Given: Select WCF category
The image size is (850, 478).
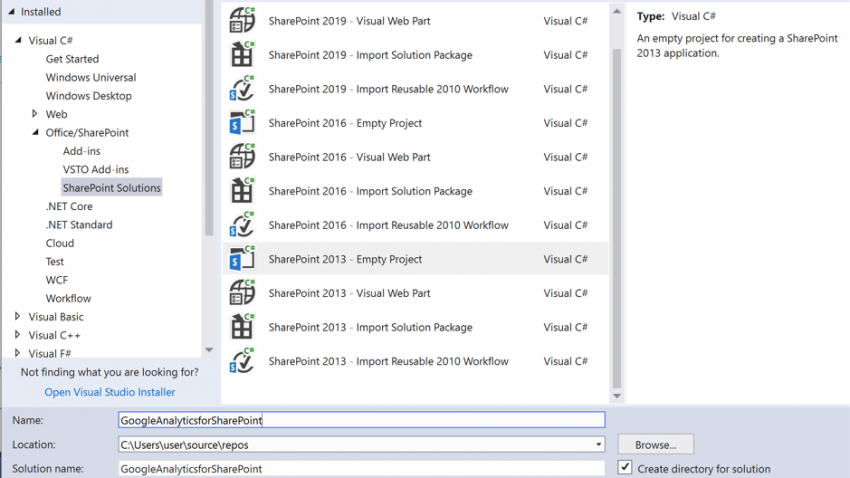Looking at the screenshot, I should (56, 280).
